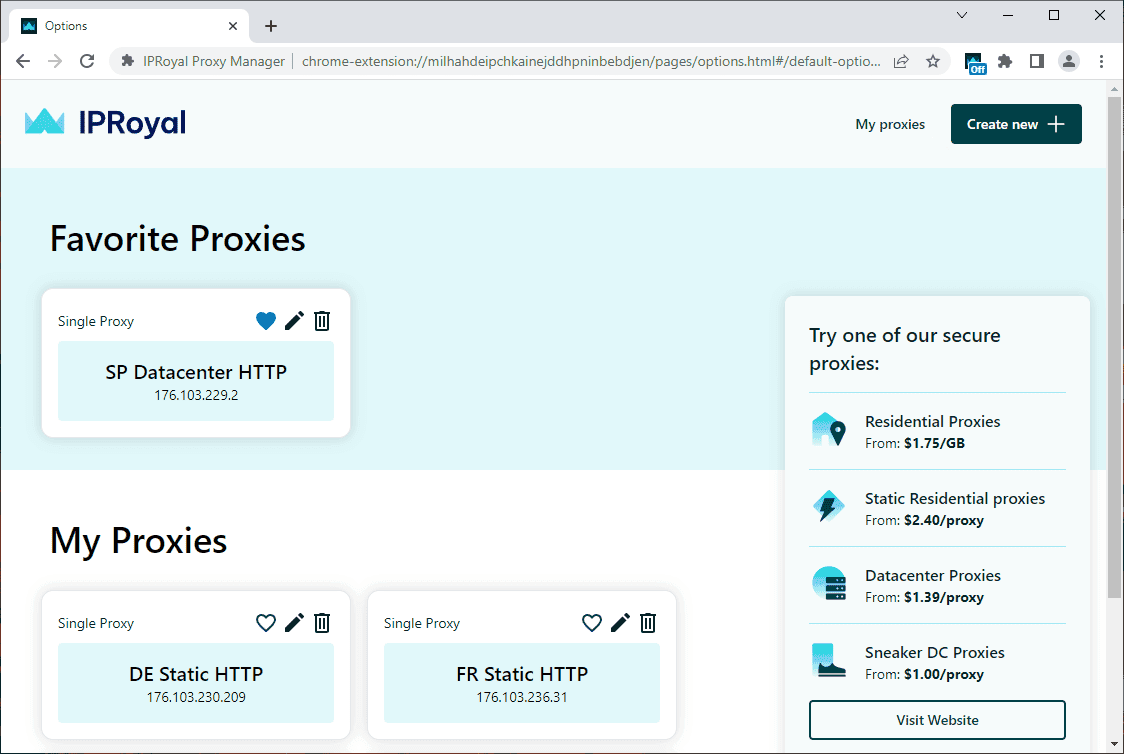Close the Options tab
1124x754 pixels.
233,26
